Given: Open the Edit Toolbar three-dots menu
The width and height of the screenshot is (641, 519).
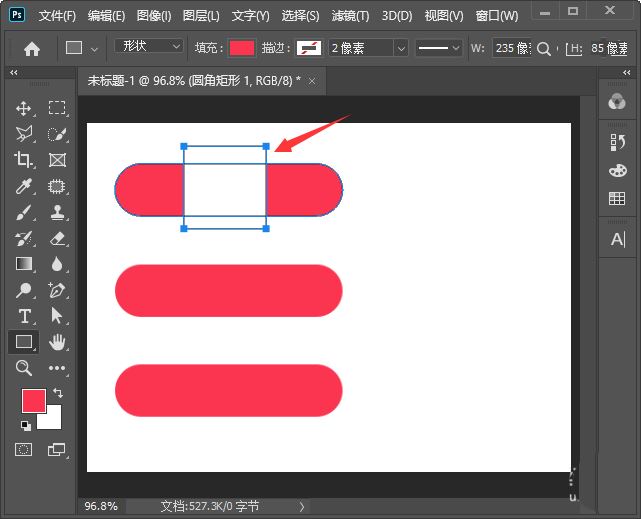Looking at the screenshot, I should (x=57, y=368).
